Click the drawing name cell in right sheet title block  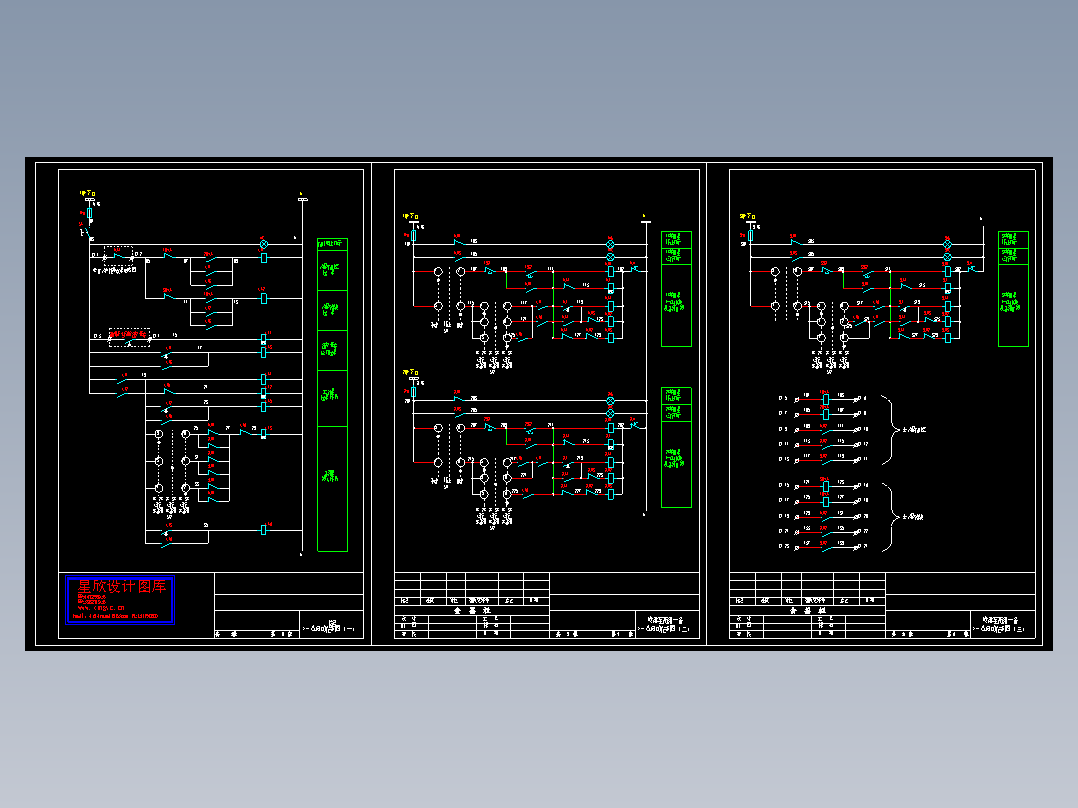click(x=1003, y=624)
